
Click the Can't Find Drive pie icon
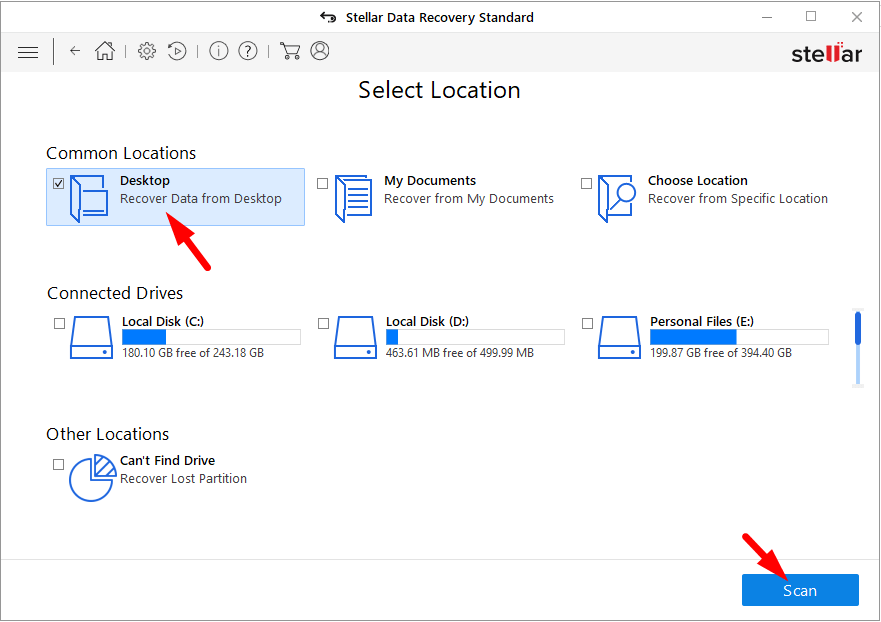pyautogui.click(x=92, y=478)
